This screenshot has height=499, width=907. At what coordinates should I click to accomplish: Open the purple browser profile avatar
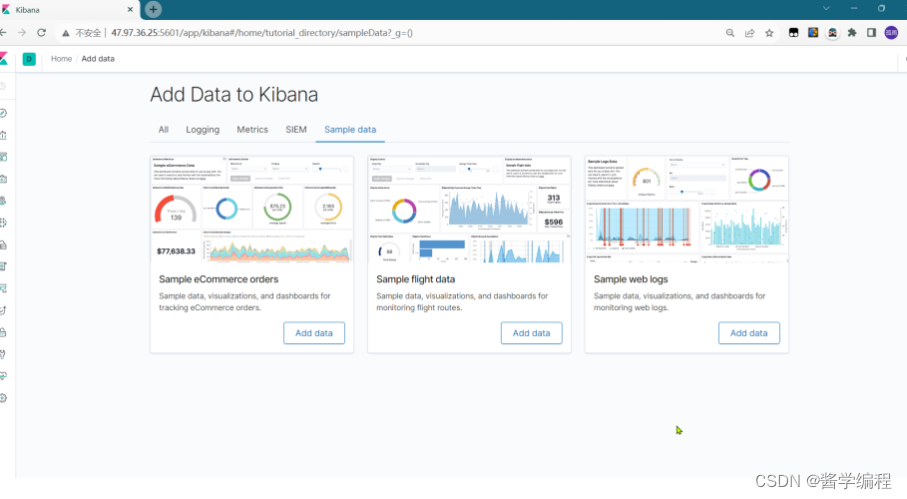891,33
